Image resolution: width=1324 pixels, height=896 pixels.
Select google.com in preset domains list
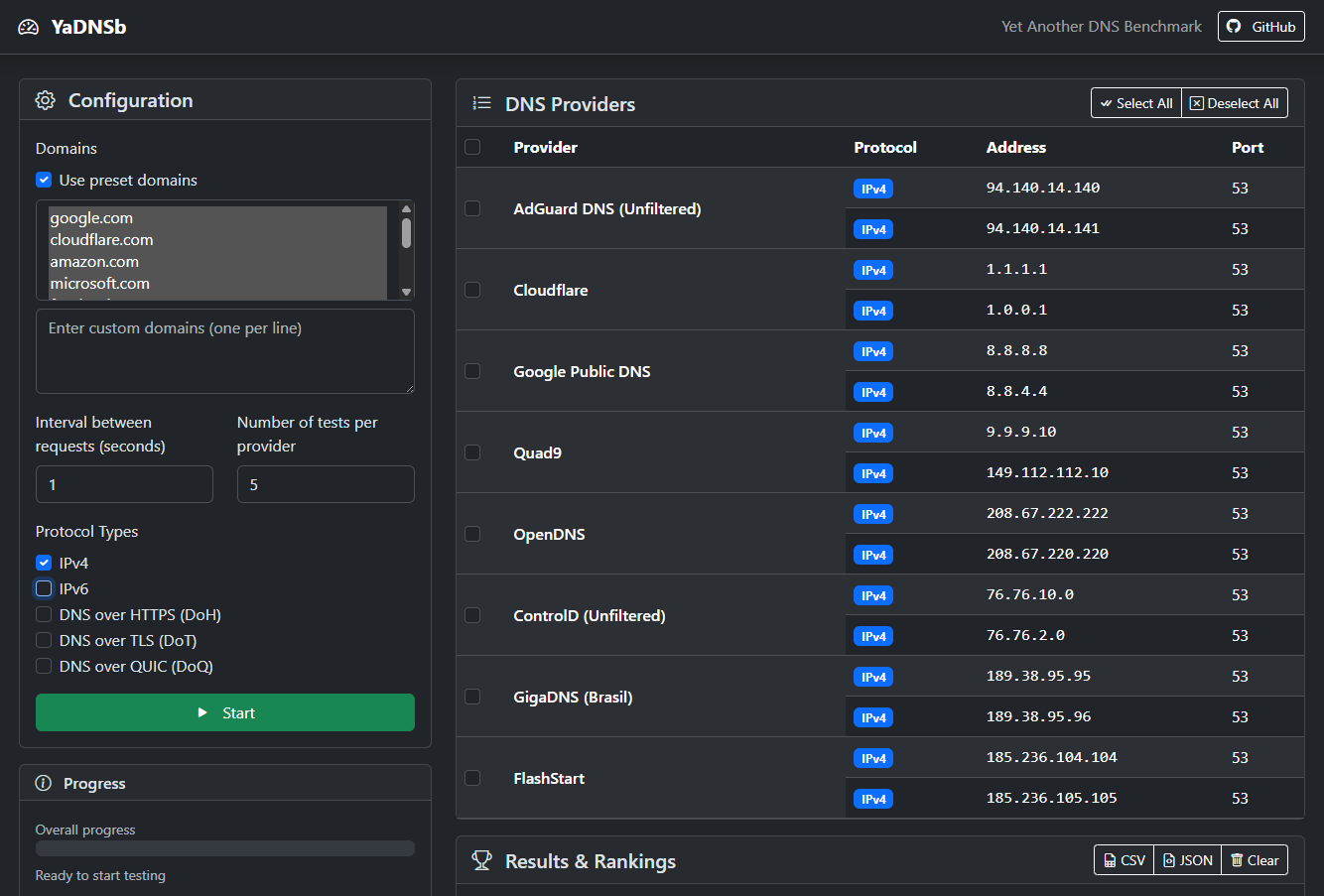[x=217, y=218]
